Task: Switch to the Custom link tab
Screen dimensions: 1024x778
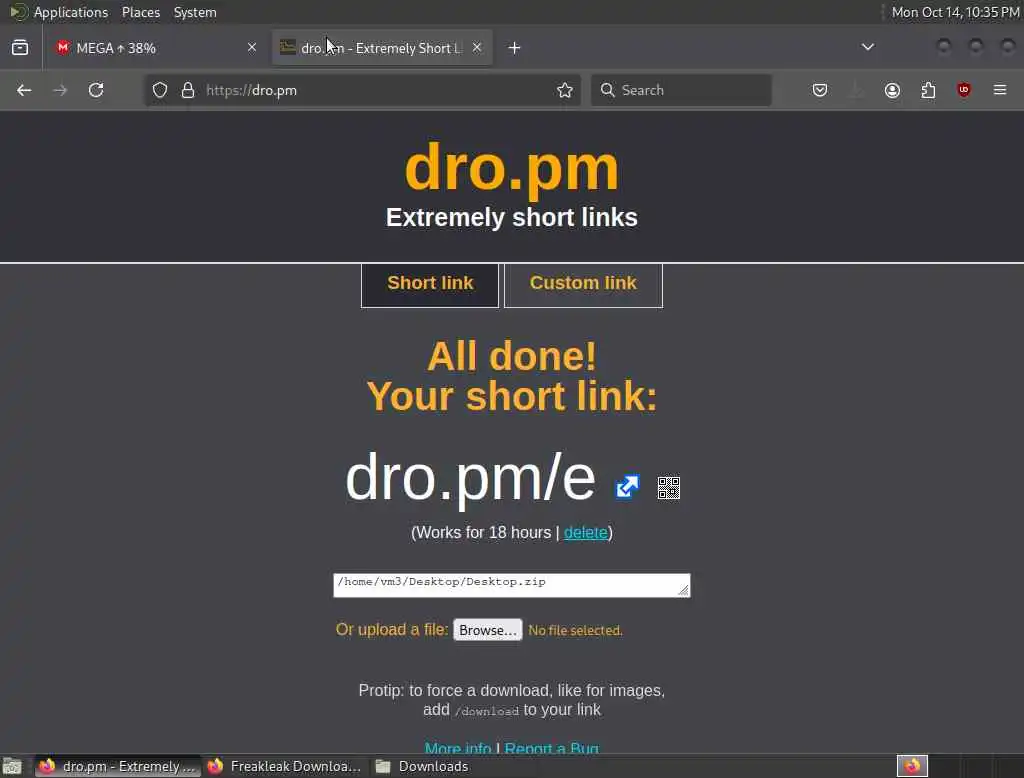Action: pos(583,284)
